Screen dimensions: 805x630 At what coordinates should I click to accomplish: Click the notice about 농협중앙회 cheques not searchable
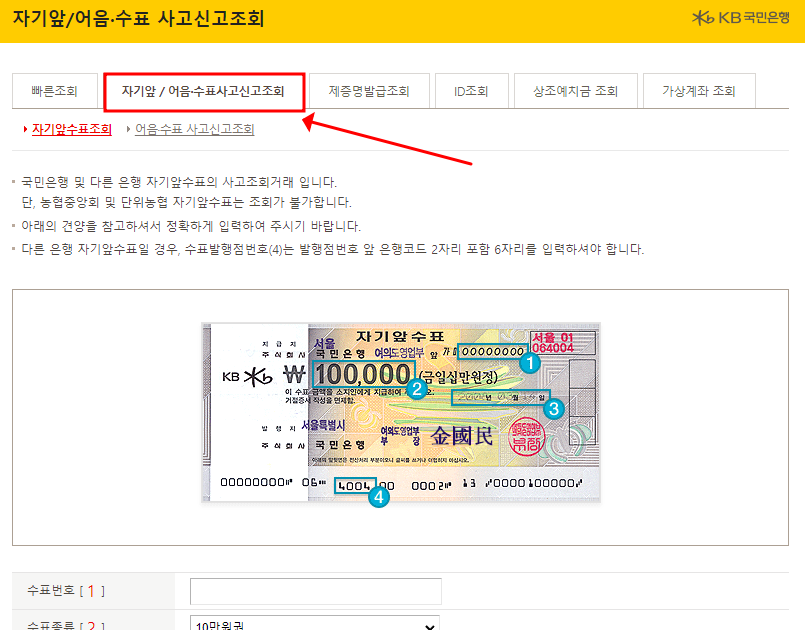coord(186,202)
